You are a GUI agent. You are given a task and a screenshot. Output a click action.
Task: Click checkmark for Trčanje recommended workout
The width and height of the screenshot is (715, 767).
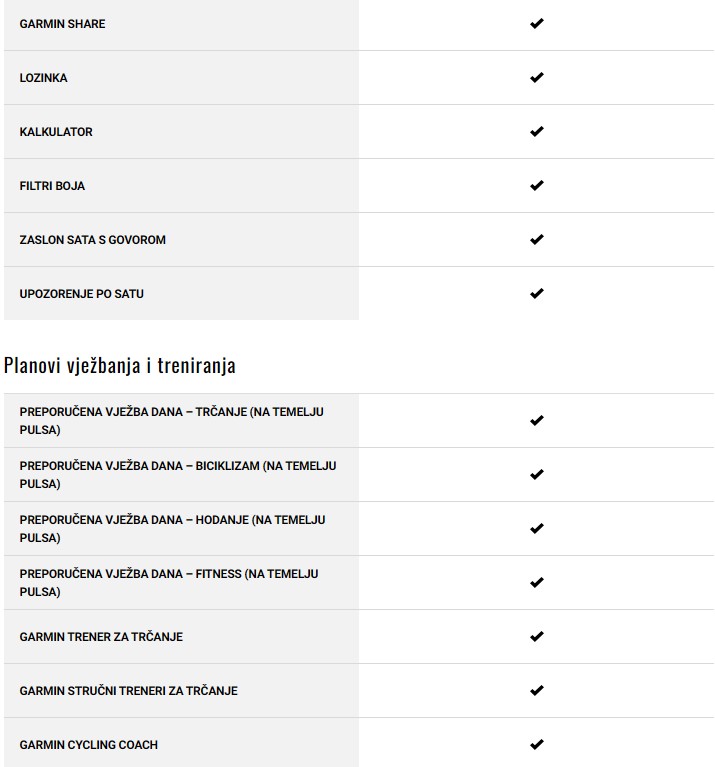536,421
